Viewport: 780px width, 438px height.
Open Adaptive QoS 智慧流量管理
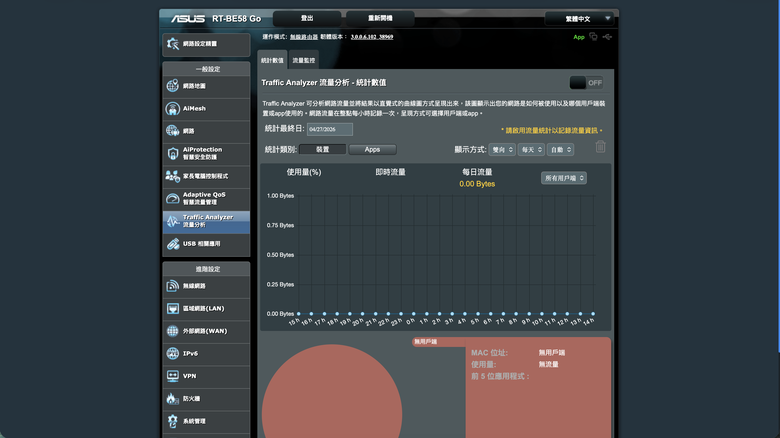tap(206, 199)
